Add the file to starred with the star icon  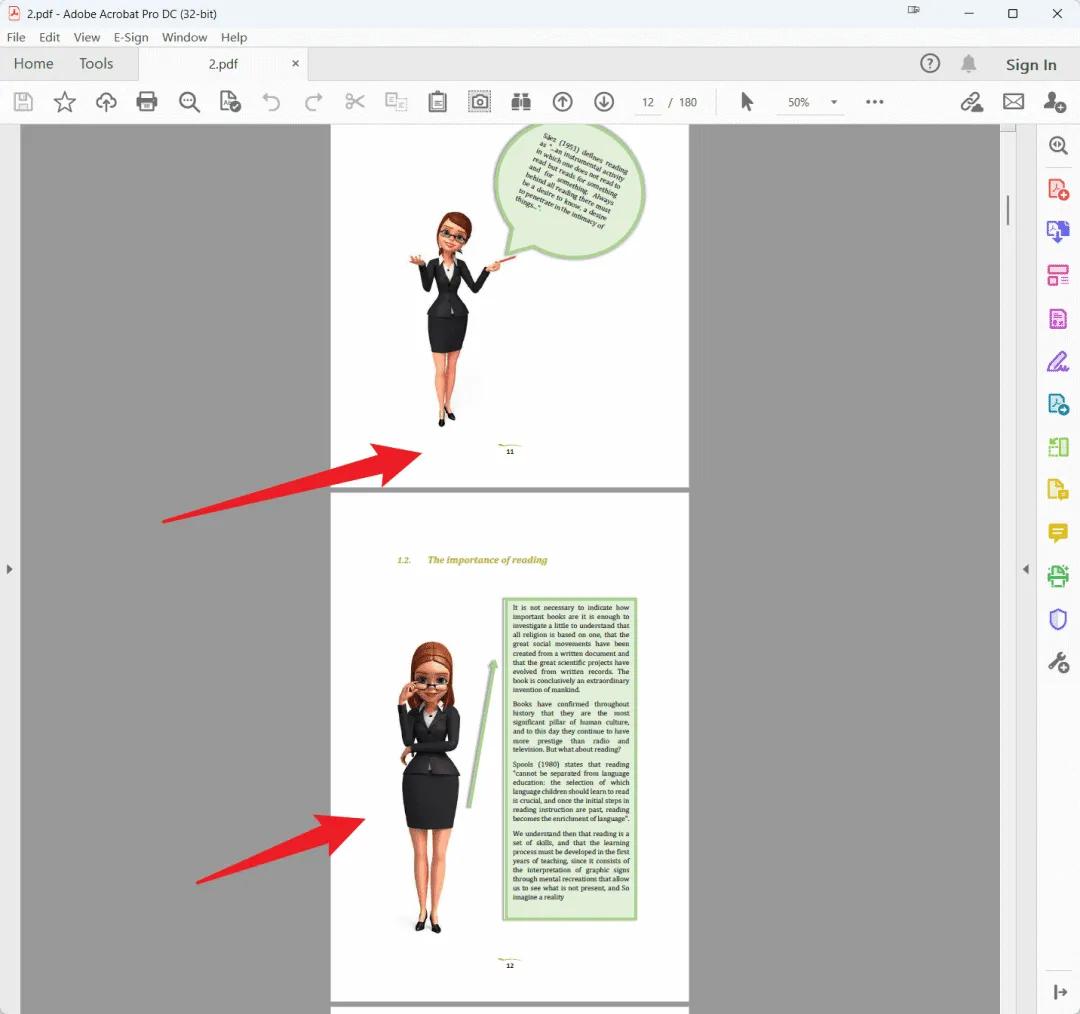65,102
